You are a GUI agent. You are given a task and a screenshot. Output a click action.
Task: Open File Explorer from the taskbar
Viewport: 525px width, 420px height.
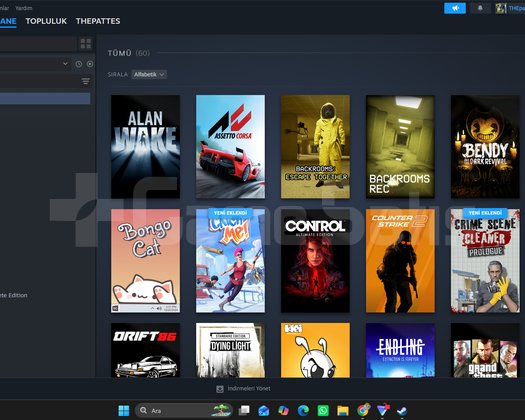[343, 410]
